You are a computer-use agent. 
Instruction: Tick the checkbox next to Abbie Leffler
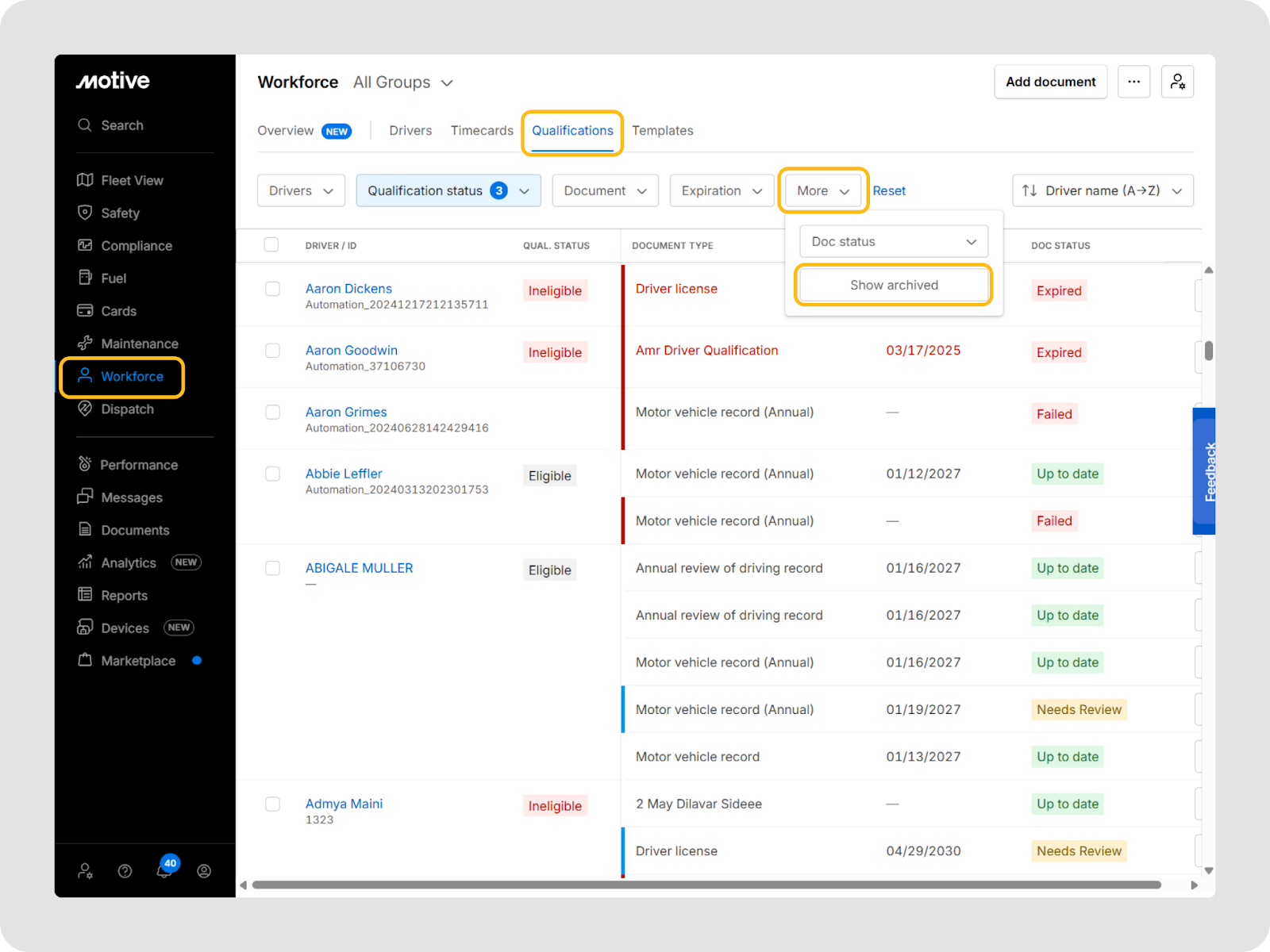(272, 474)
